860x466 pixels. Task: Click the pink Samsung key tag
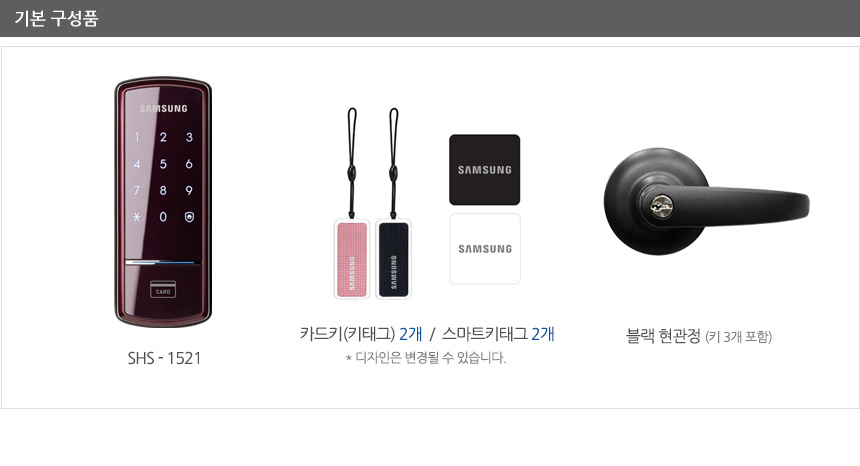point(352,258)
